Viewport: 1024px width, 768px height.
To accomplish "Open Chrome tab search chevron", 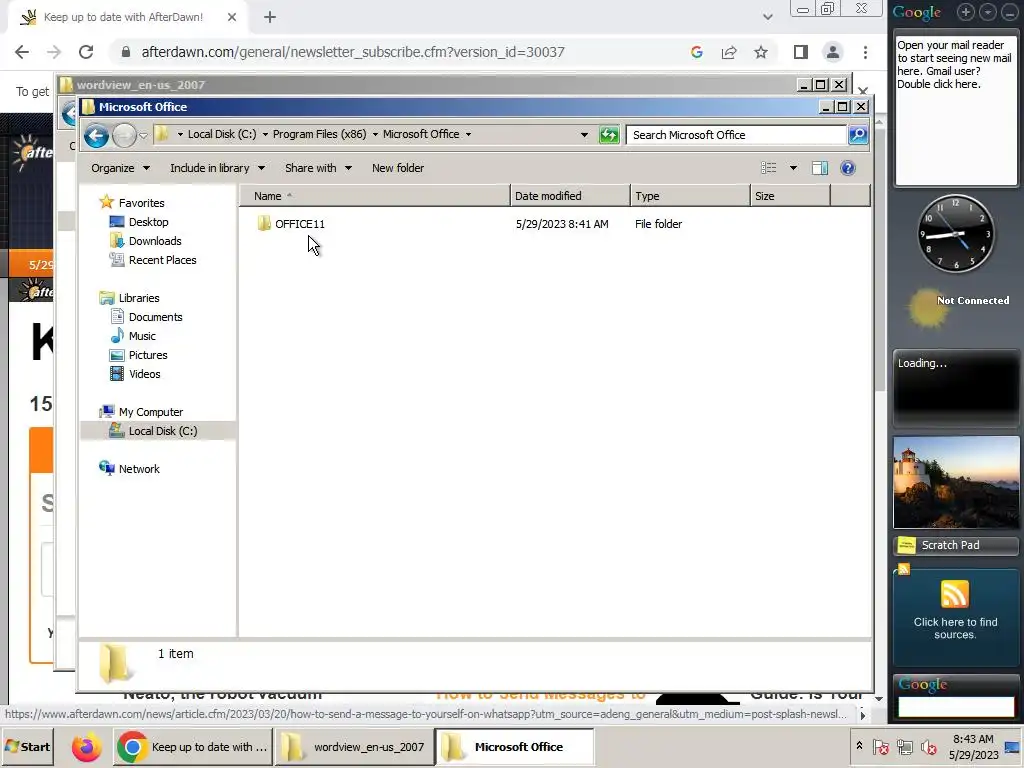I will pyautogui.click(x=768, y=18).
